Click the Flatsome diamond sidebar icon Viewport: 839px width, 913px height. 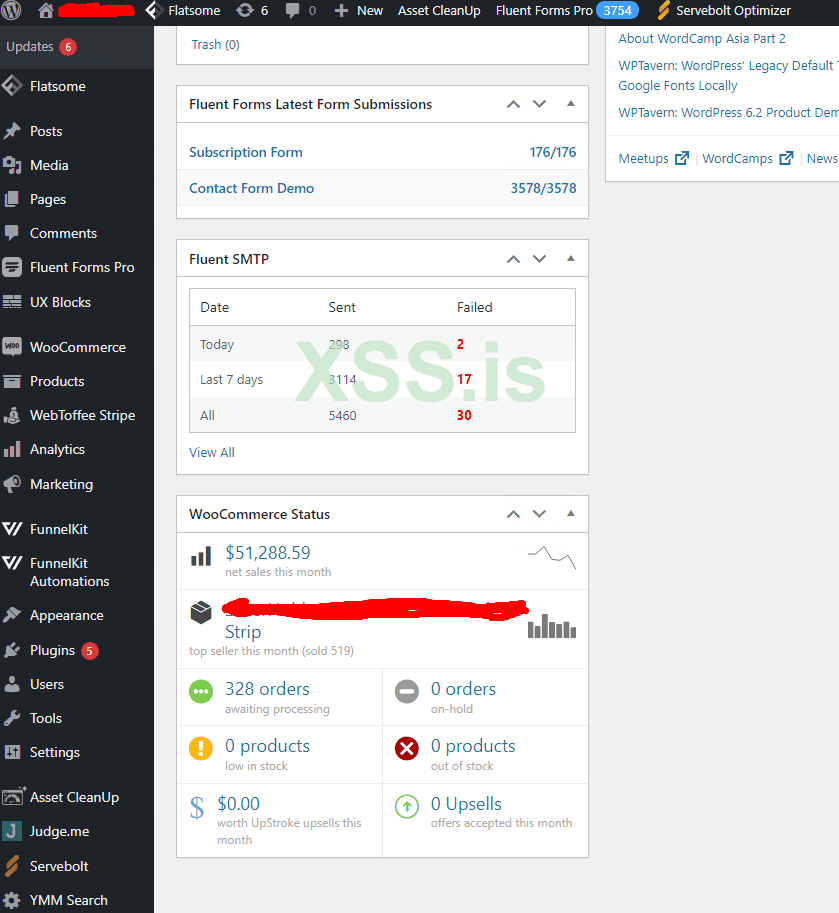coord(12,86)
